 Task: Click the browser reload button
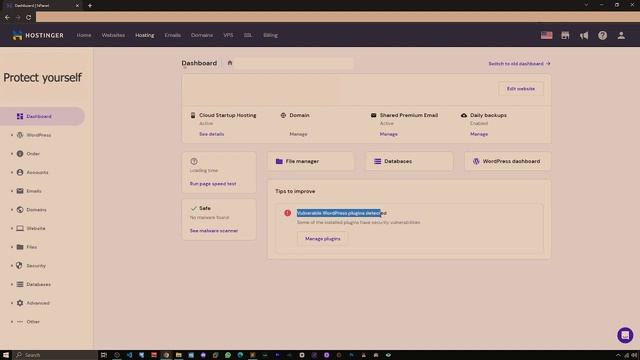click(29, 17)
